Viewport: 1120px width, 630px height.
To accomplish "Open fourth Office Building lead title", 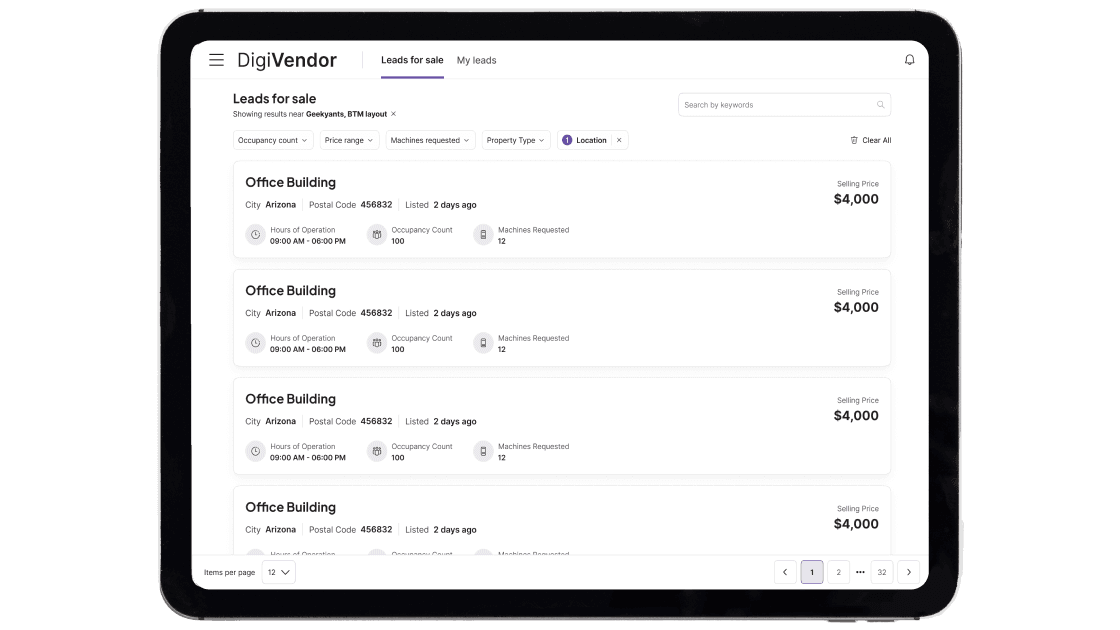I will click(291, 507).
